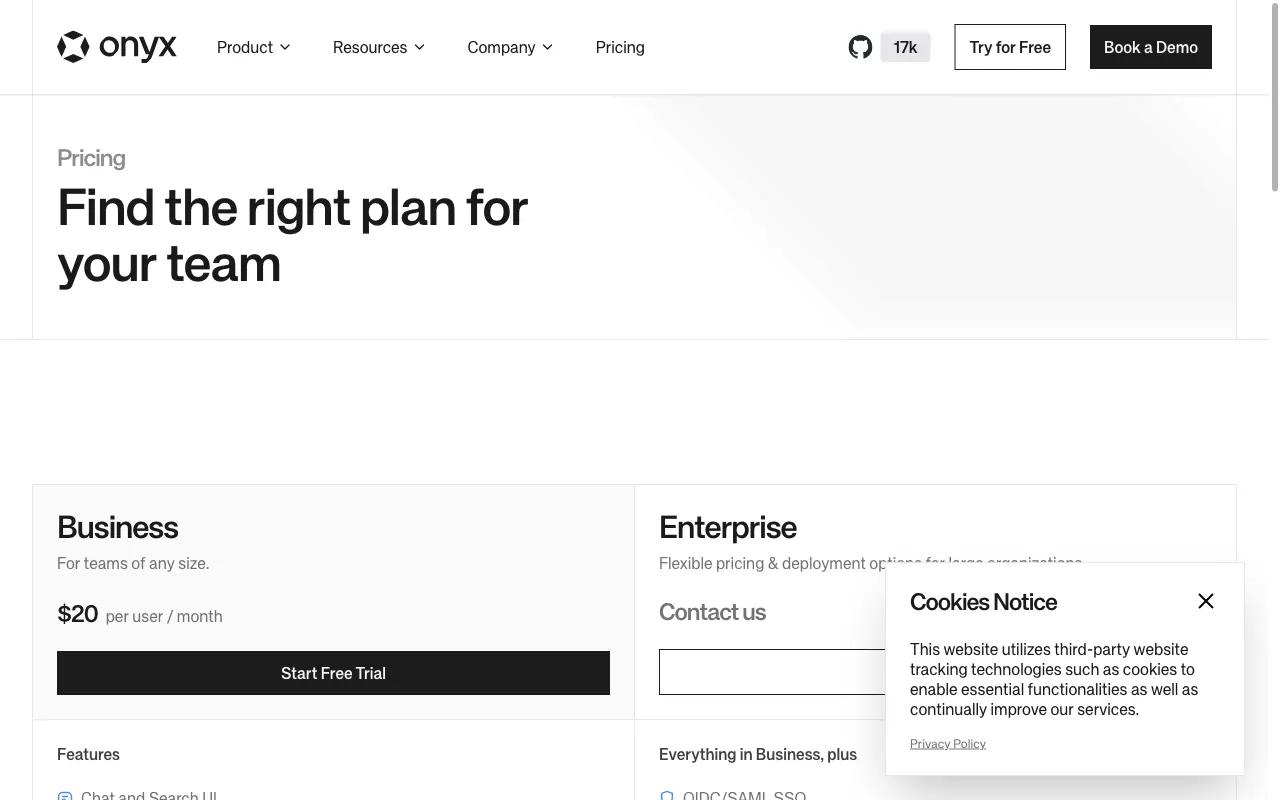This screenshot has height=800, width=1280.
Task: Expand the Product dropdown chevron
Action: [285, 47]
